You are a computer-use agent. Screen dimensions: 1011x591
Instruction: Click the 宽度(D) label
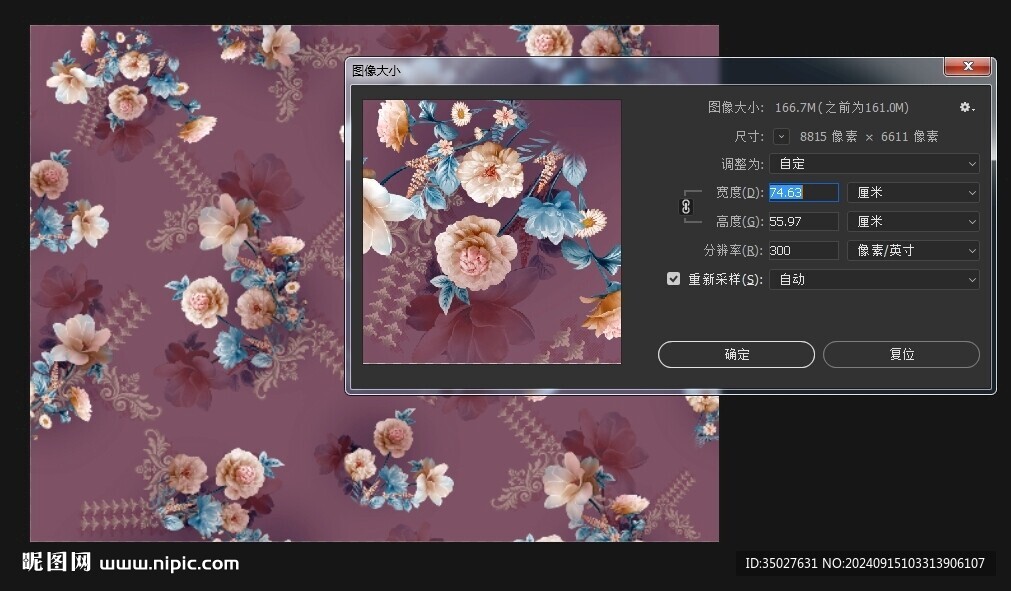[739, 193]
